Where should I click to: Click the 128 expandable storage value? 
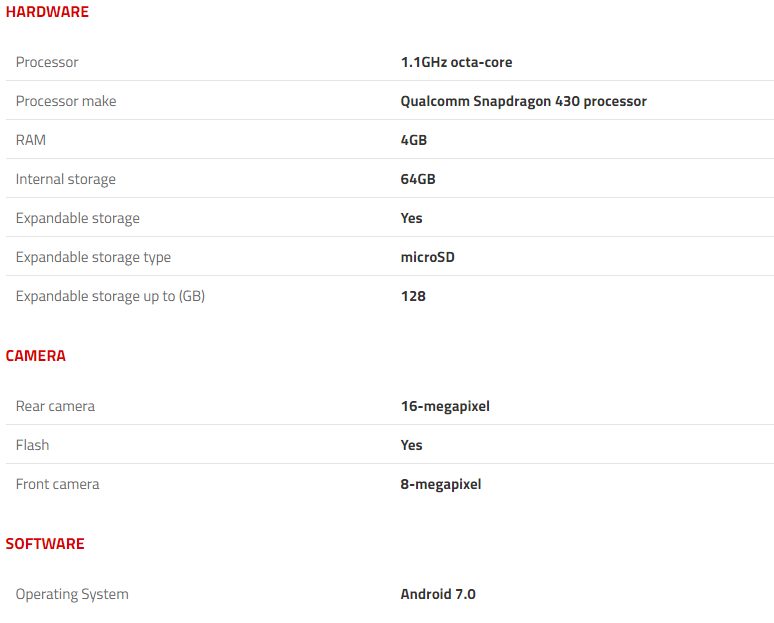413,296
